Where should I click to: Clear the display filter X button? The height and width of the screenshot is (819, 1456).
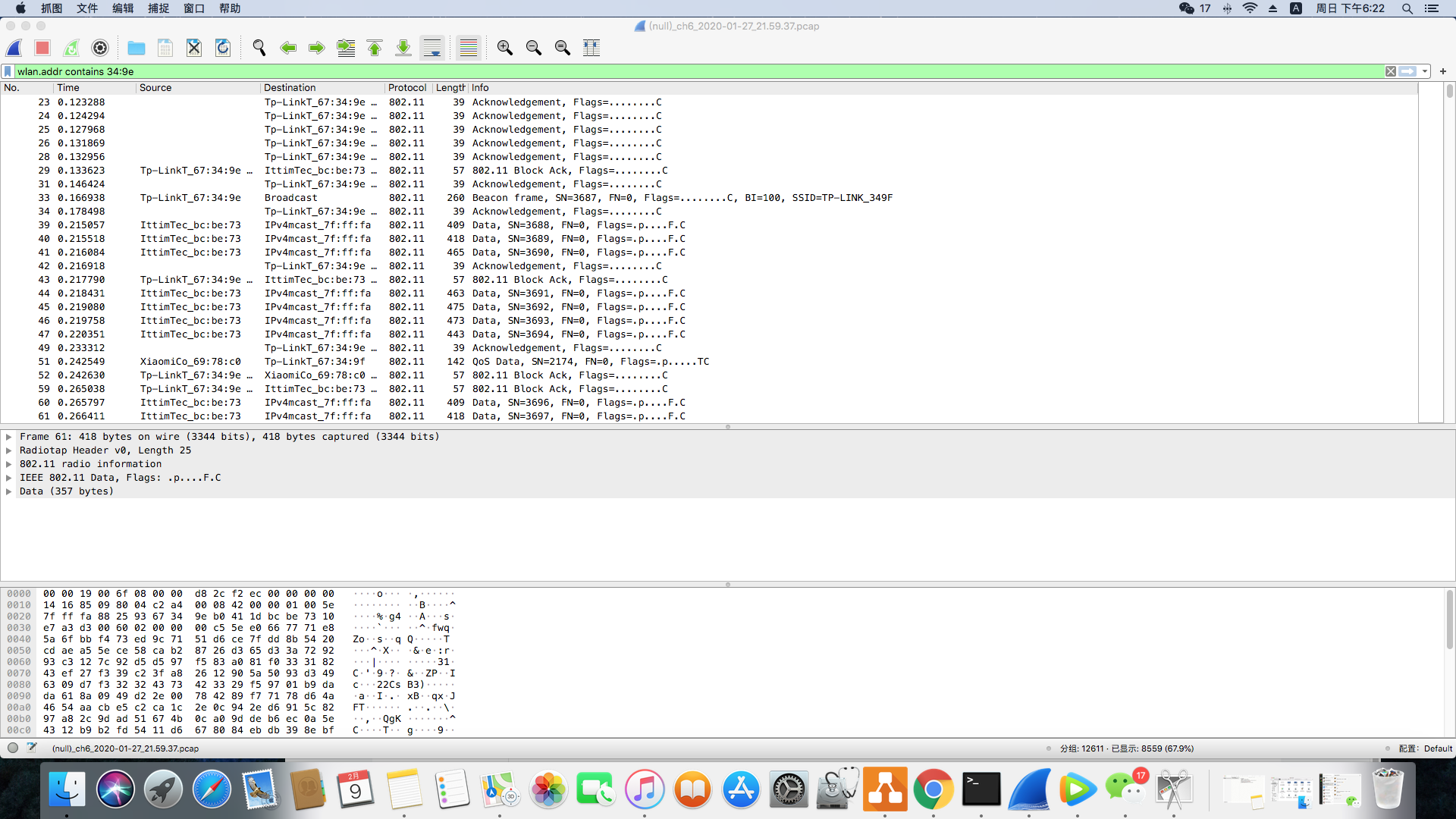(1391, 71)
